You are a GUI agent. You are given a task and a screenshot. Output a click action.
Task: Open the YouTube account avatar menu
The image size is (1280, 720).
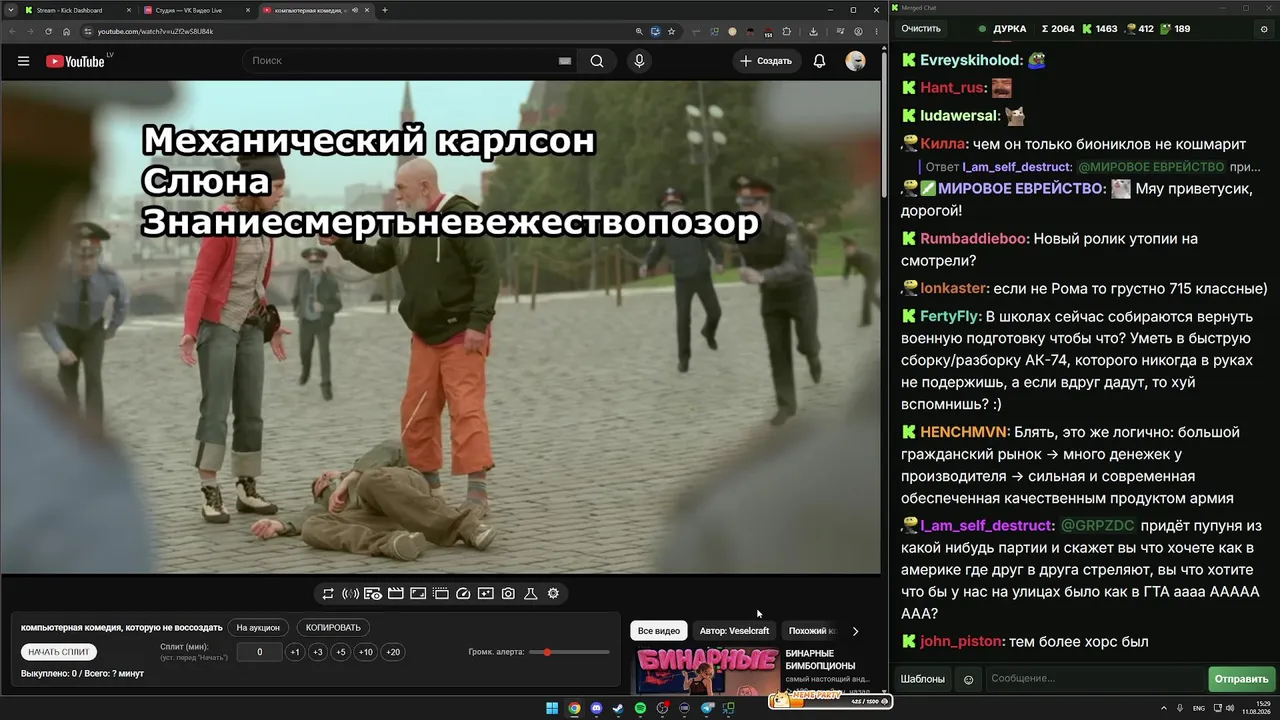point(855,61)
